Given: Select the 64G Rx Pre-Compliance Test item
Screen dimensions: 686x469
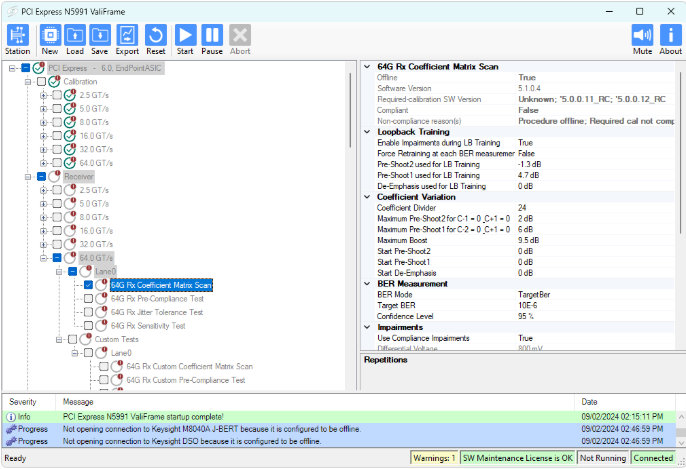Looking at the screenshot, I should 157,298.
